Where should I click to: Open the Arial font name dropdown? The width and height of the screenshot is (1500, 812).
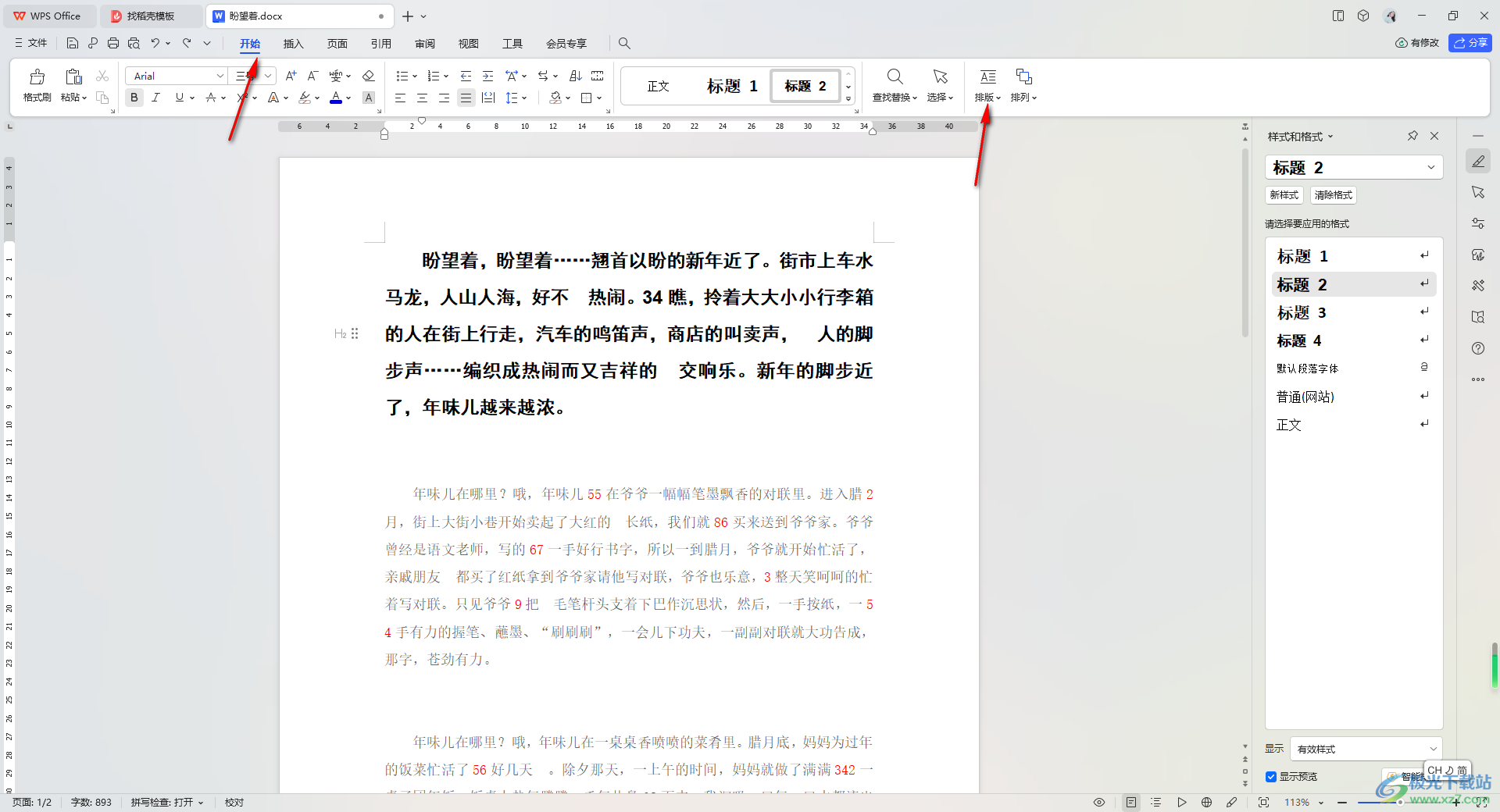[x=220, y=76]
